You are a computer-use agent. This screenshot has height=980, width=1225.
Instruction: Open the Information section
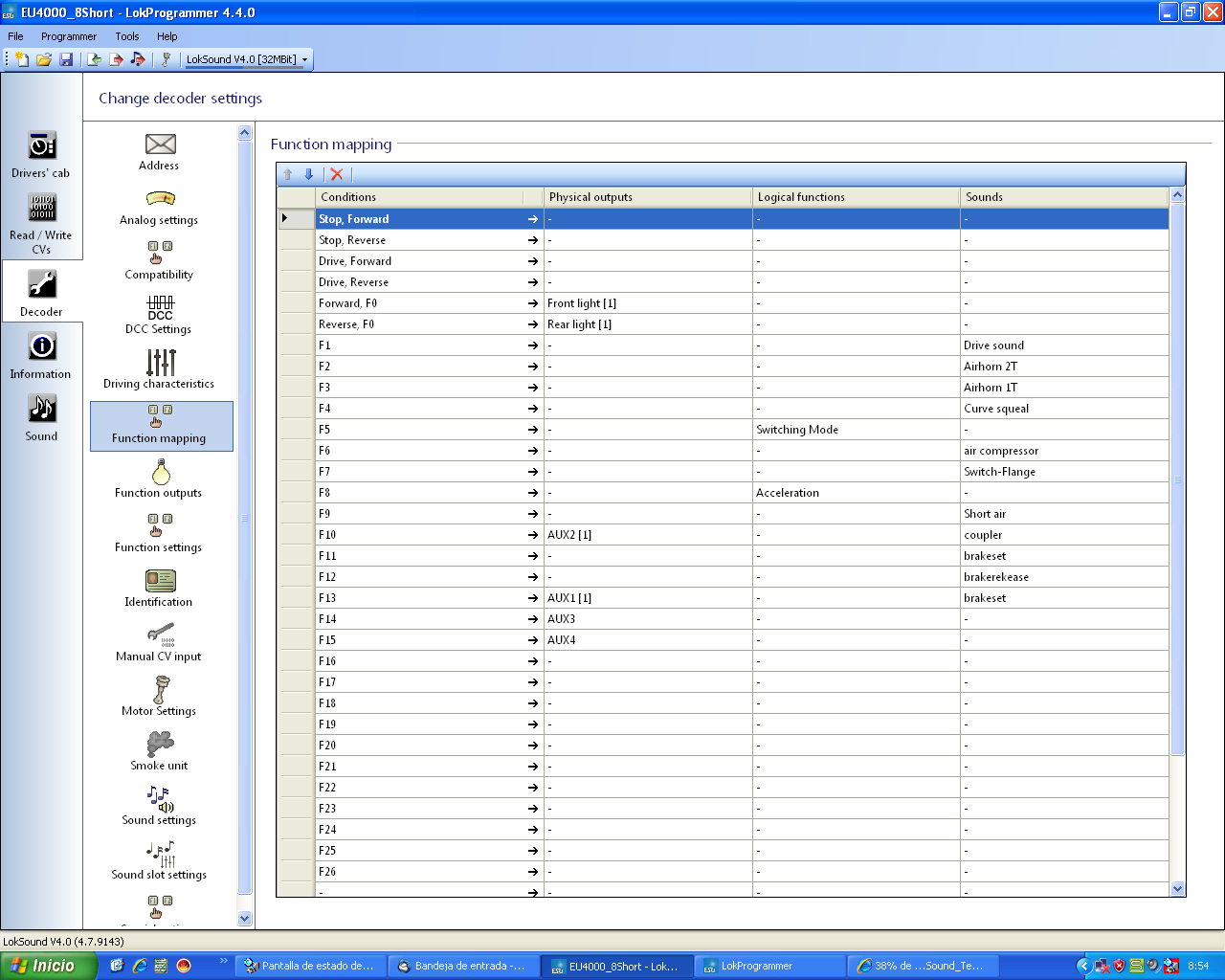[x=41, y=355]
